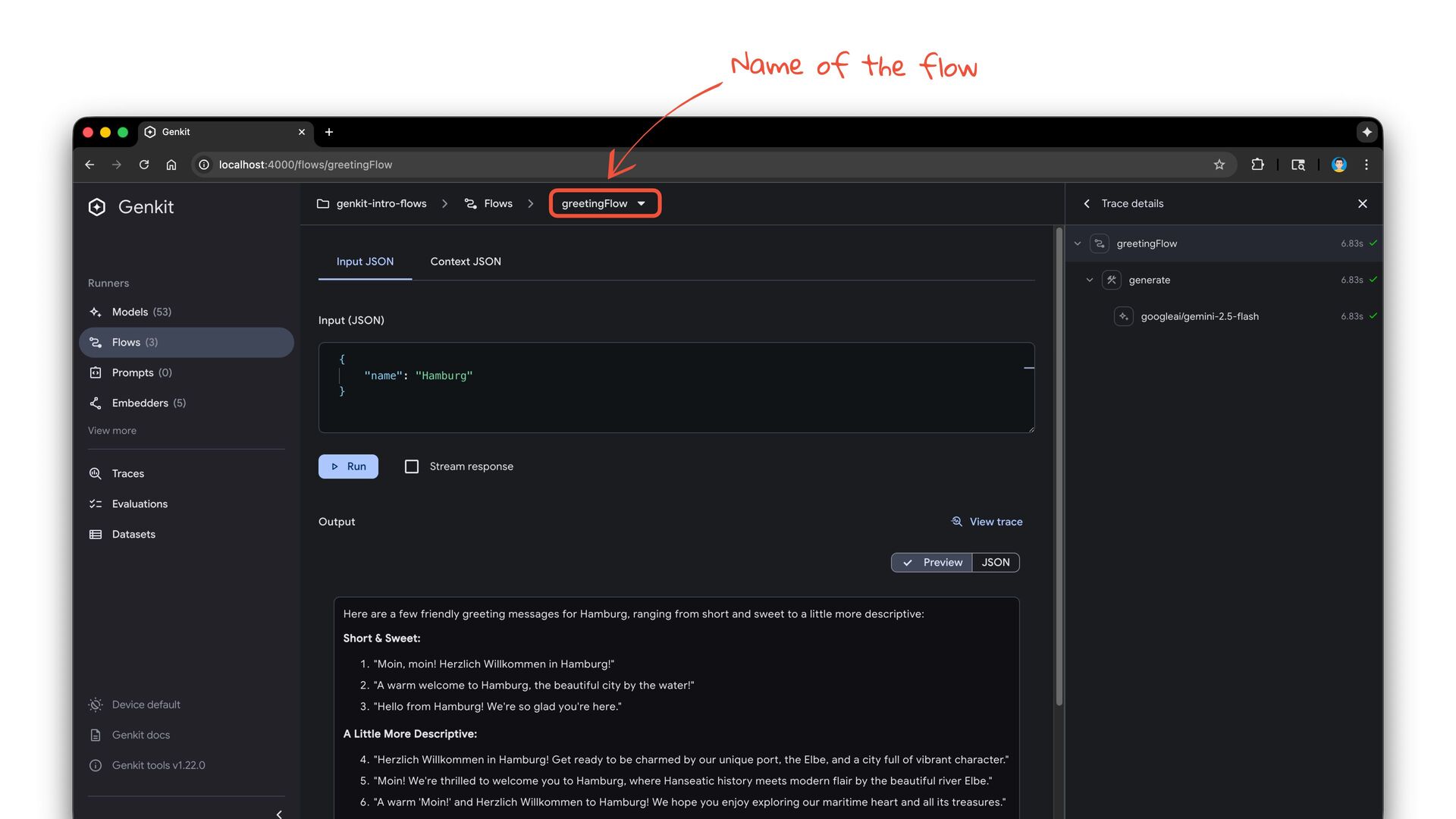Open the Traces page
Screen dimensions: 1456x819
coord(127,473)
